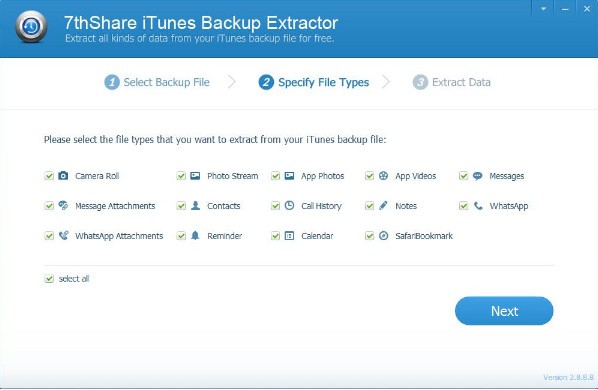Toggle the App Videos checkbox
598x390 pixels.
click(x=369, y=176)
